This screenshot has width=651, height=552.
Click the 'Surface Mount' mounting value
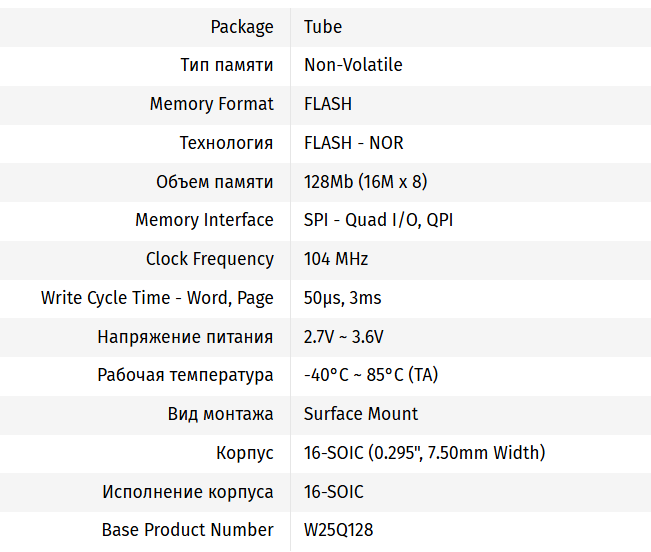click(x=361, y=414)
